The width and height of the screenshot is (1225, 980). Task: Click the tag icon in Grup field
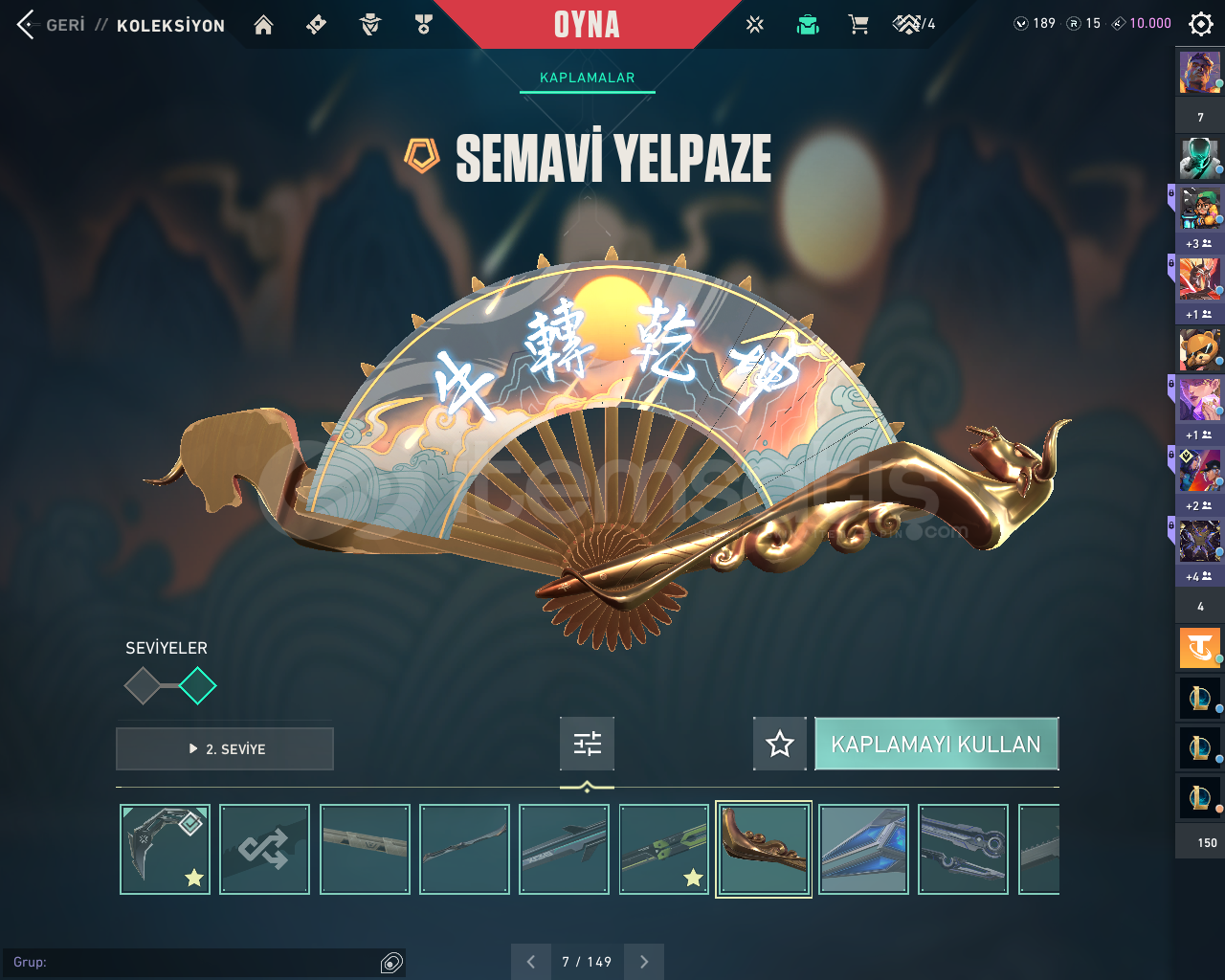tap(391, 963)
